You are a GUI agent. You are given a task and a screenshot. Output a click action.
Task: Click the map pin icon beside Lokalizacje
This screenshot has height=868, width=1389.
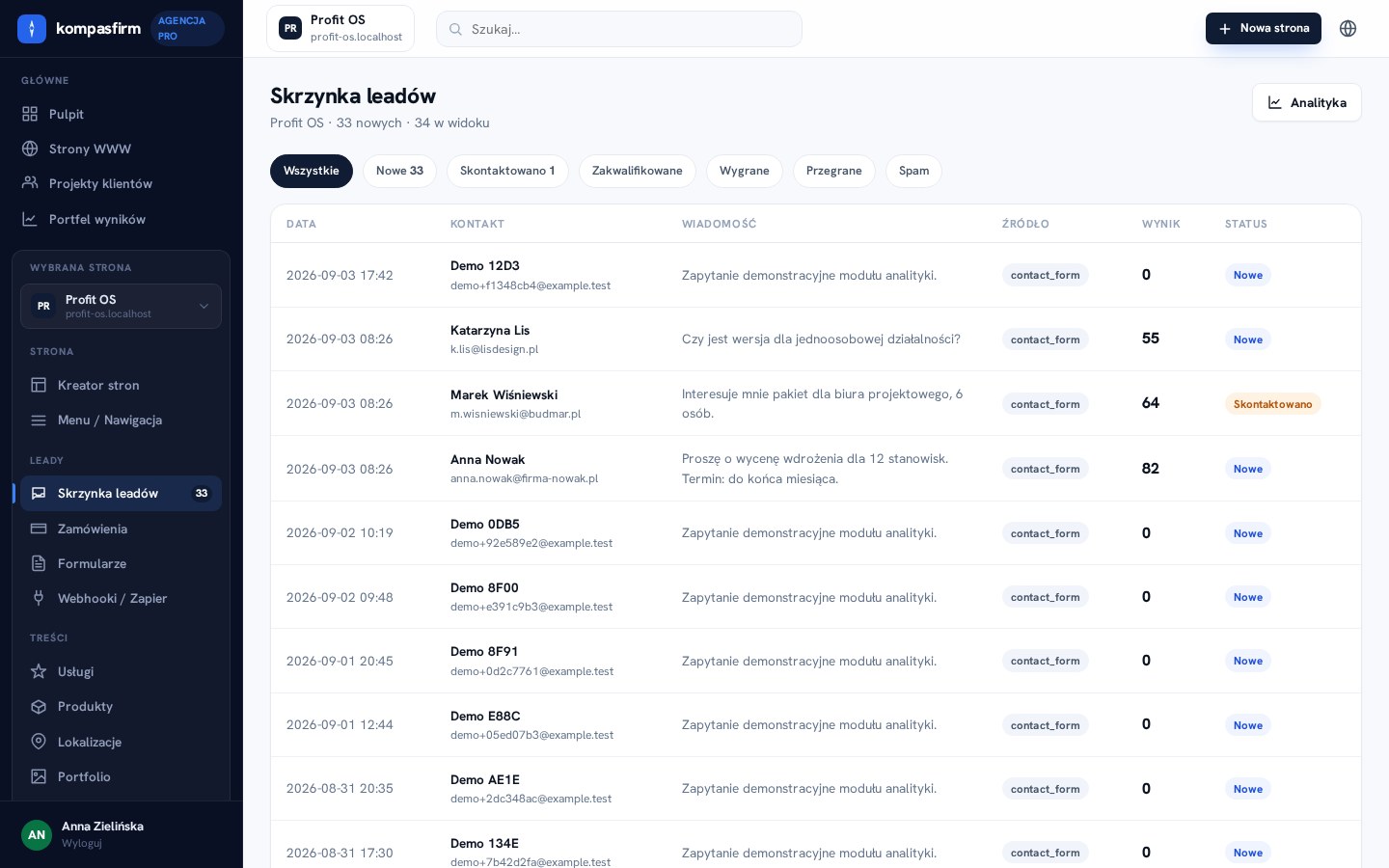click(x=39, y=742)
